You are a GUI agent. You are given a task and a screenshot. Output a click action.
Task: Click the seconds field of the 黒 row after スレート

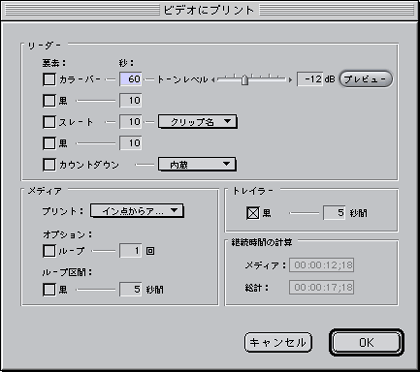click(131, 143)
